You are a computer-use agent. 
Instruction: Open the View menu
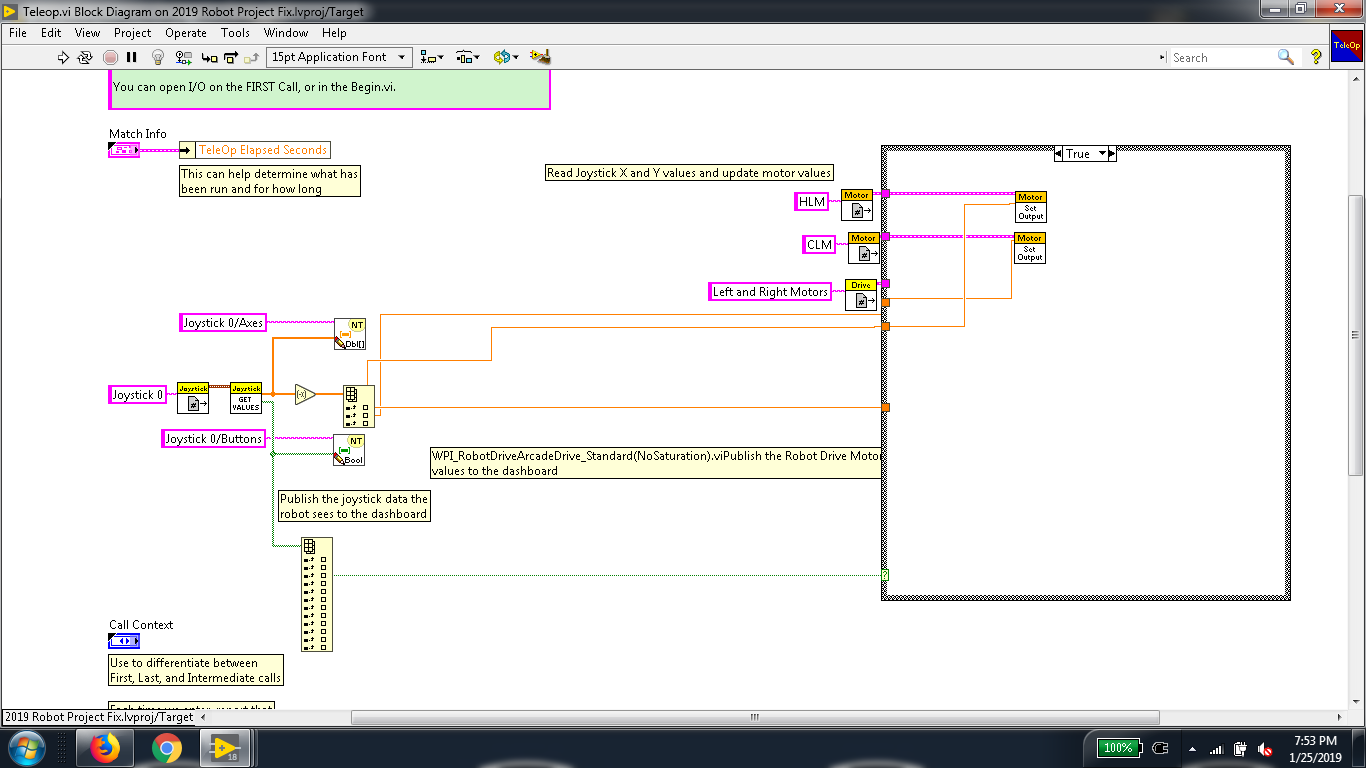pos(88,33)
